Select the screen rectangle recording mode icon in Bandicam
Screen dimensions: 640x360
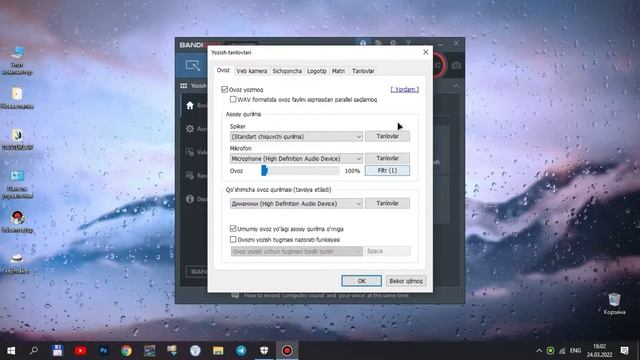coord(192,65)
